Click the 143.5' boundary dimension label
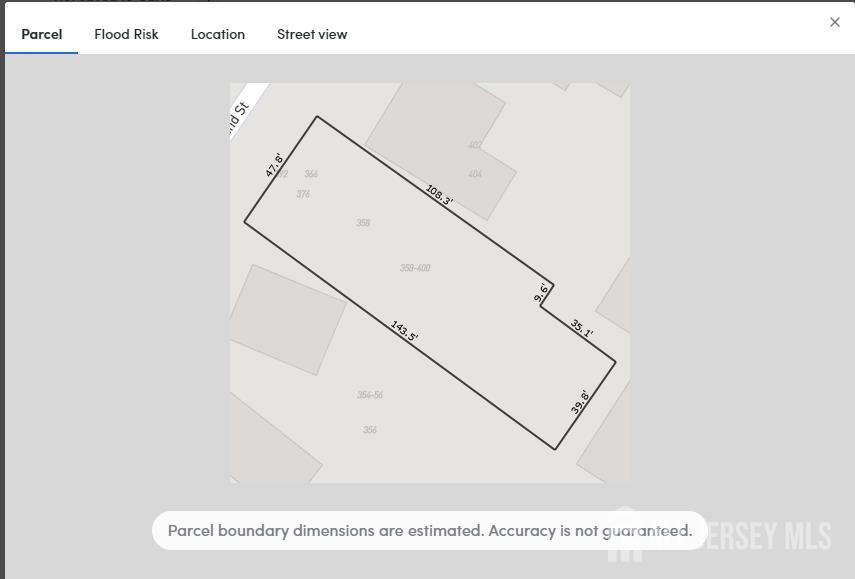855x579 pixels. (x=404, y=331)
